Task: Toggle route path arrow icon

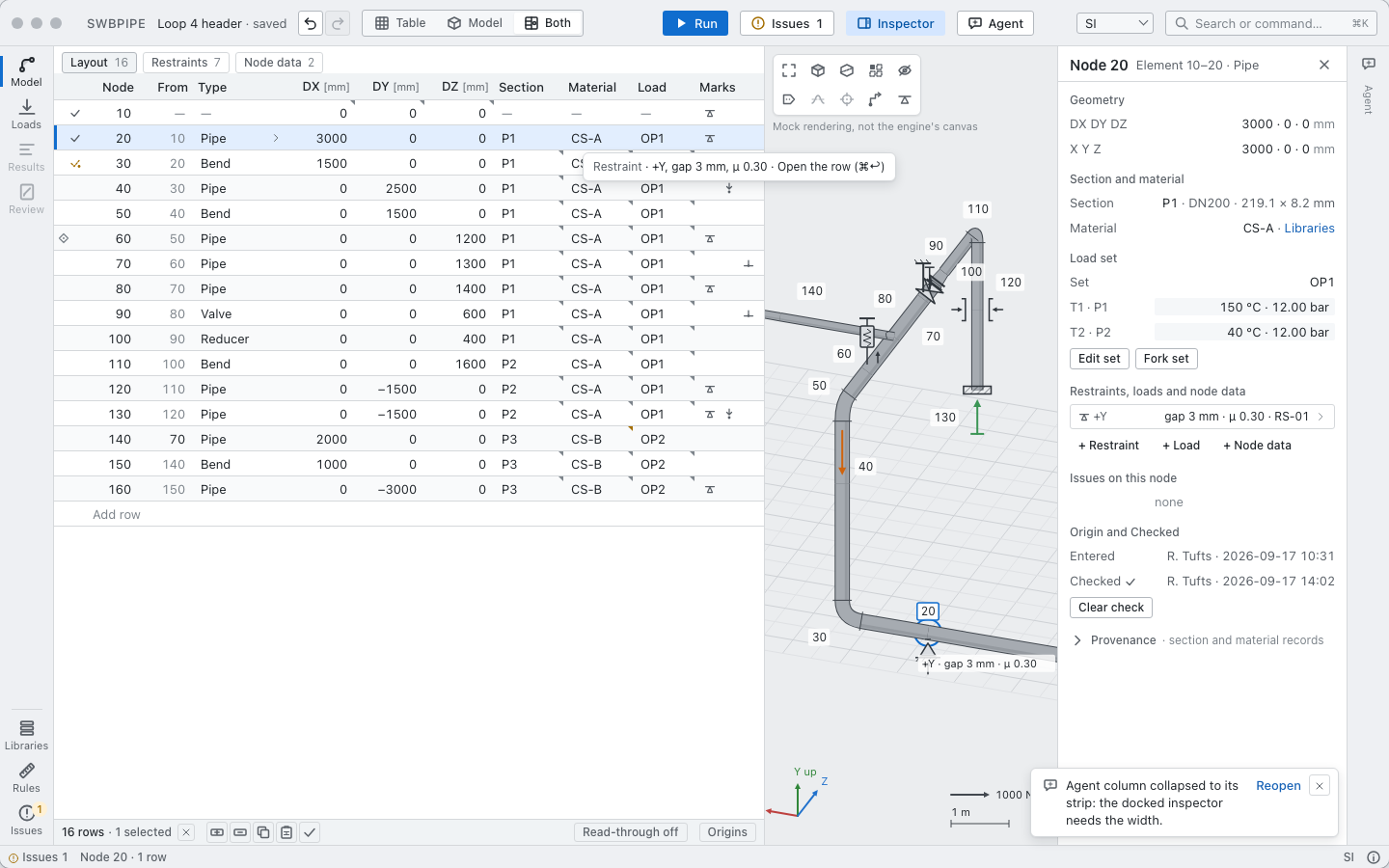Action: [x=876, y=99]
